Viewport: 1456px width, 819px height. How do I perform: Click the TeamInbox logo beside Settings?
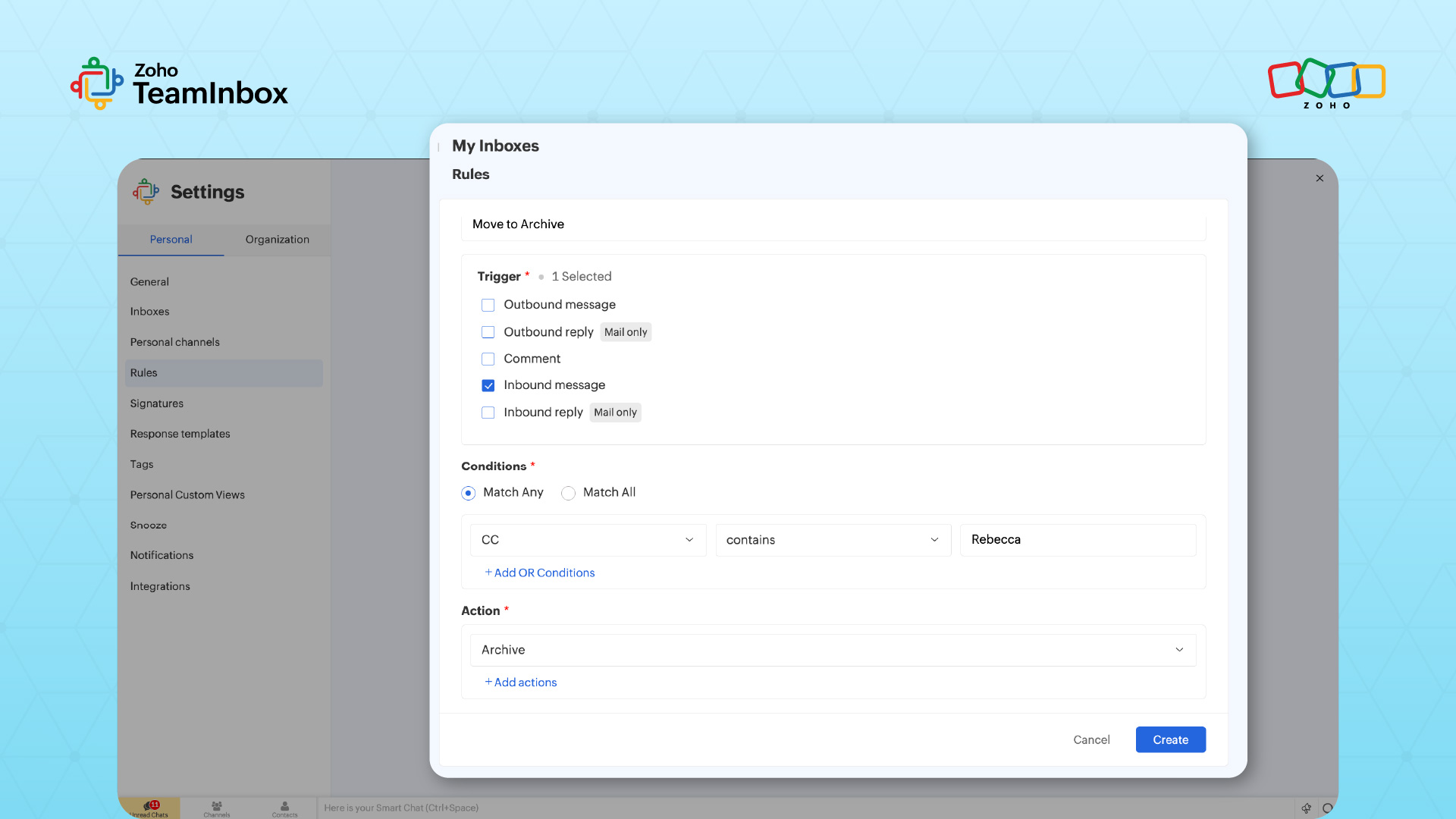click(x=146, y=192)
